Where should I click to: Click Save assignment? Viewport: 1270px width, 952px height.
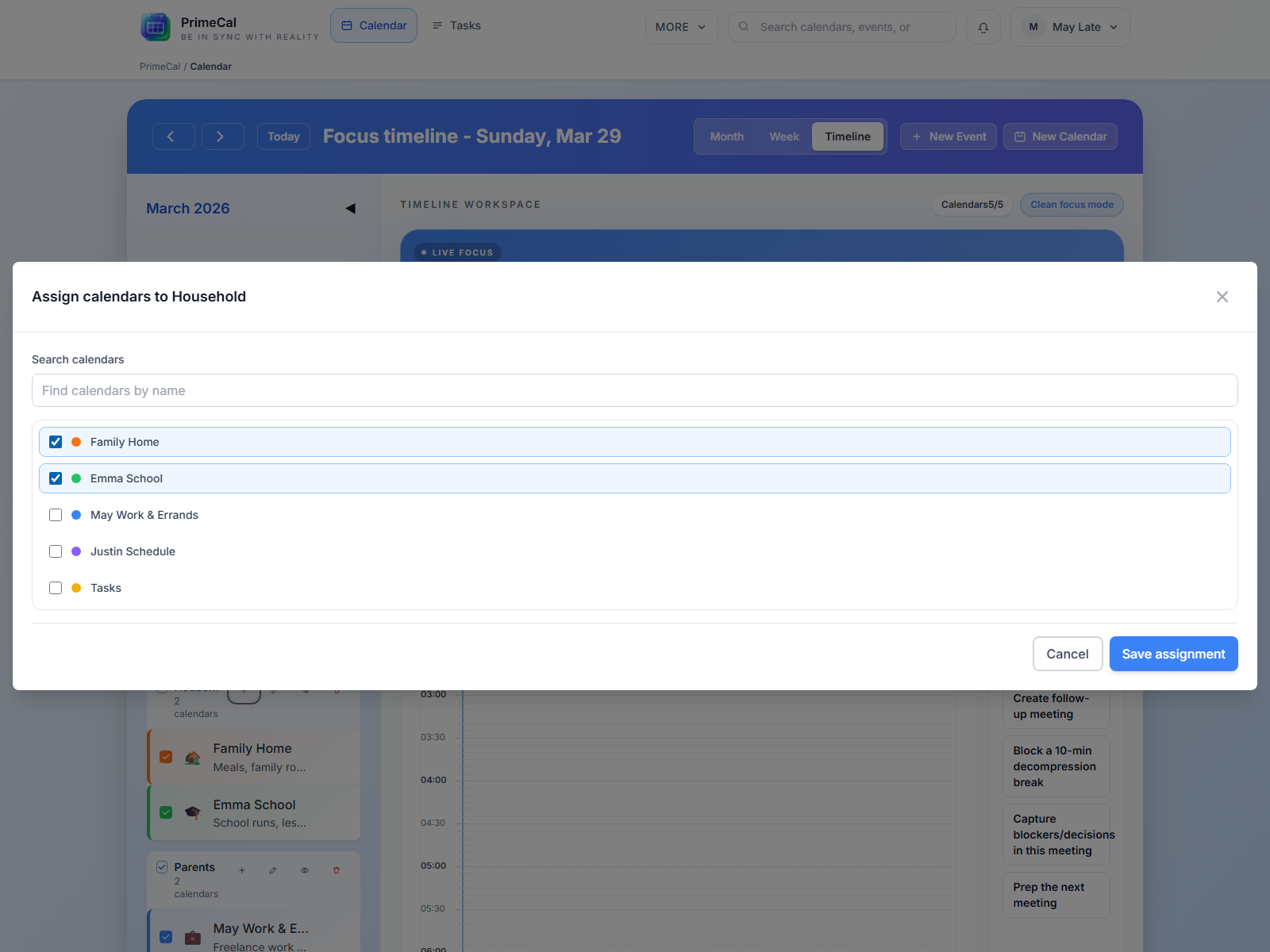coord(1173,654)
